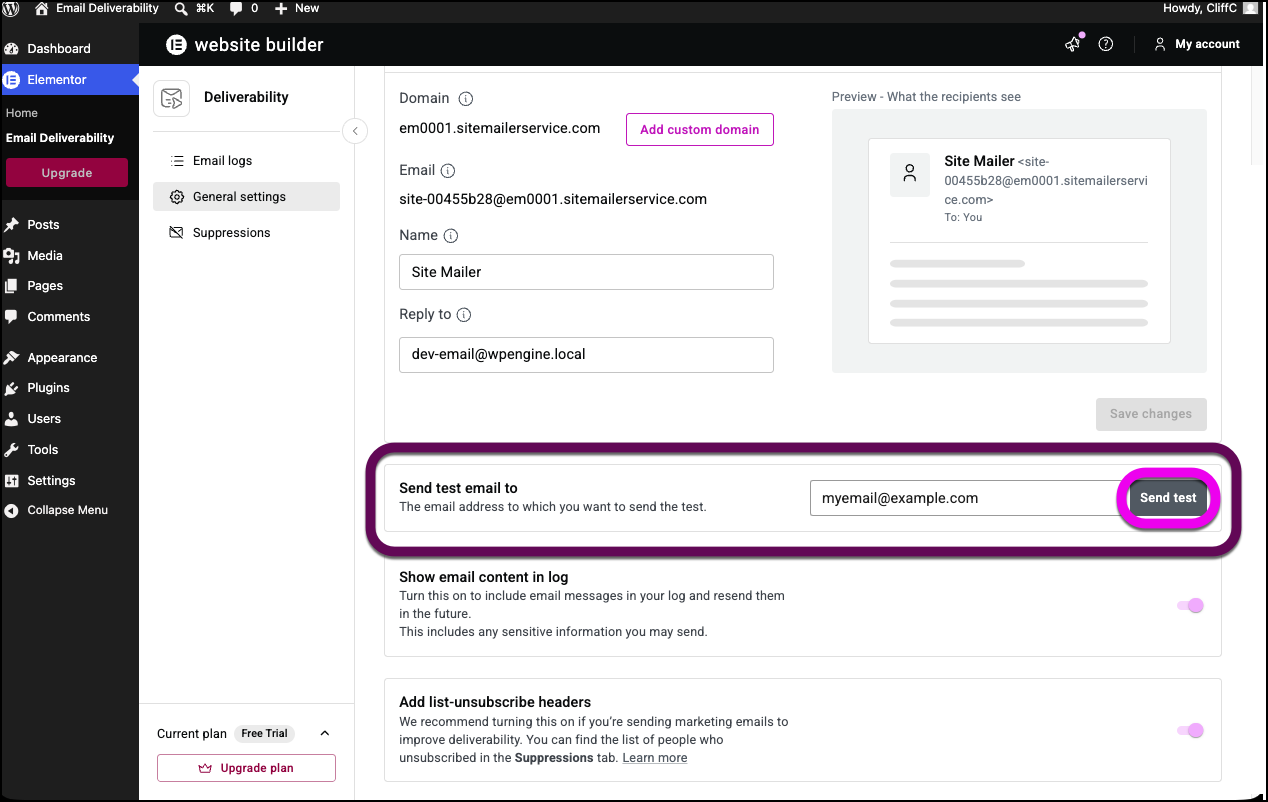This screenshot has height=802, width=1268.
Task: Open Comments in the sidebar
Action: click(59, 317)
